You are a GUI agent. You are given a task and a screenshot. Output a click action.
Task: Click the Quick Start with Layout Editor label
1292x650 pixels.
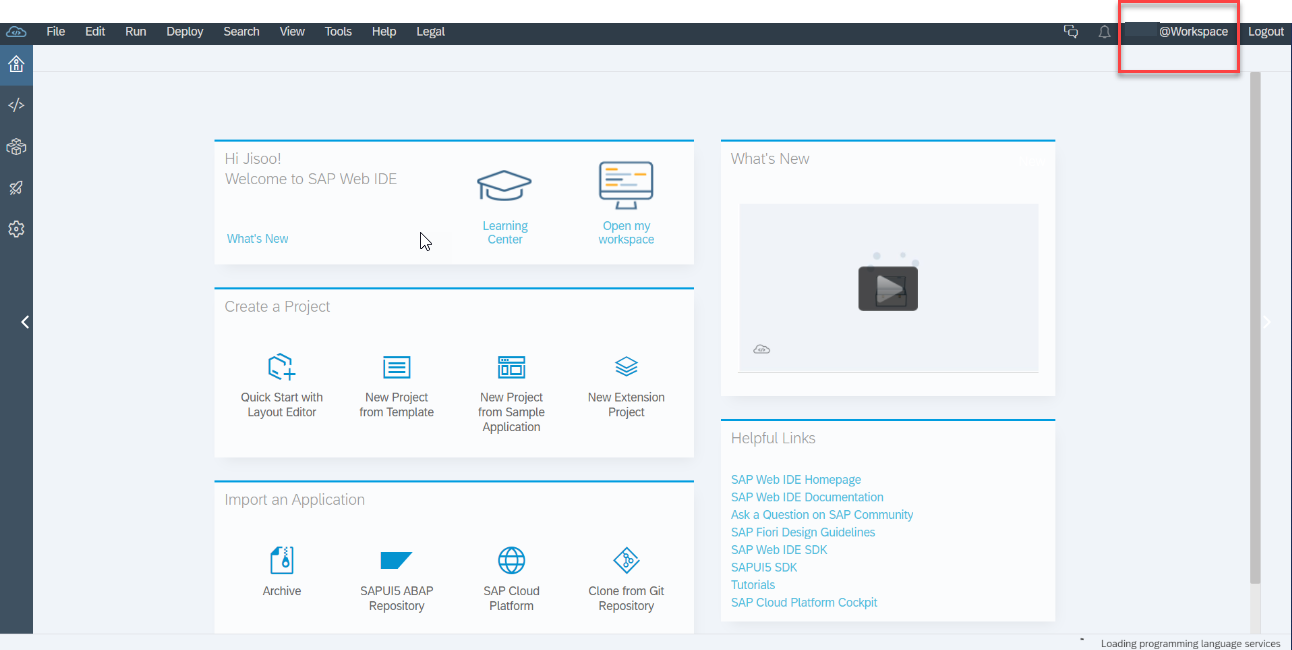point(282,405)
